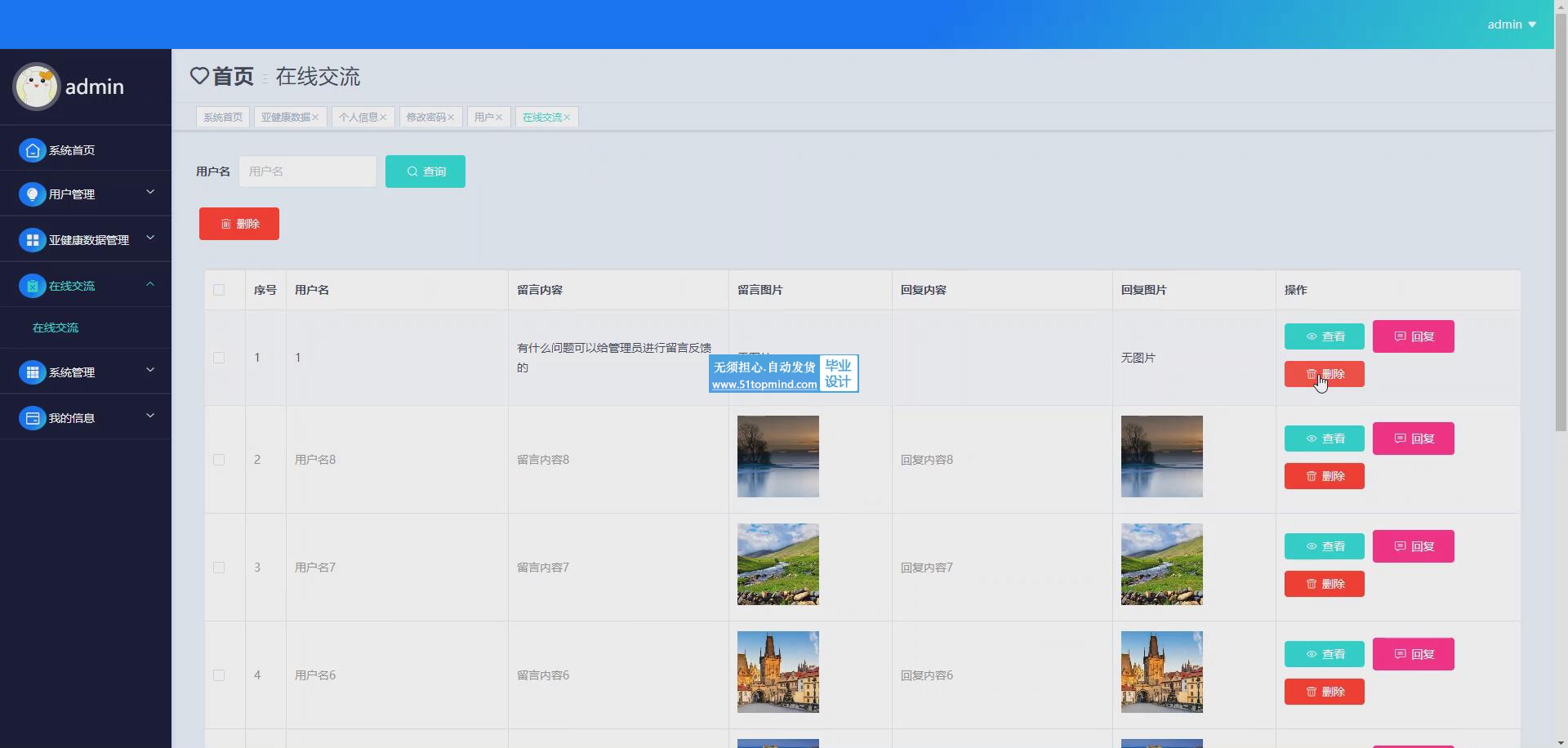1568x748 pixels.
Task: Switch to the 系统首页 tab
Action: [223, 118]
